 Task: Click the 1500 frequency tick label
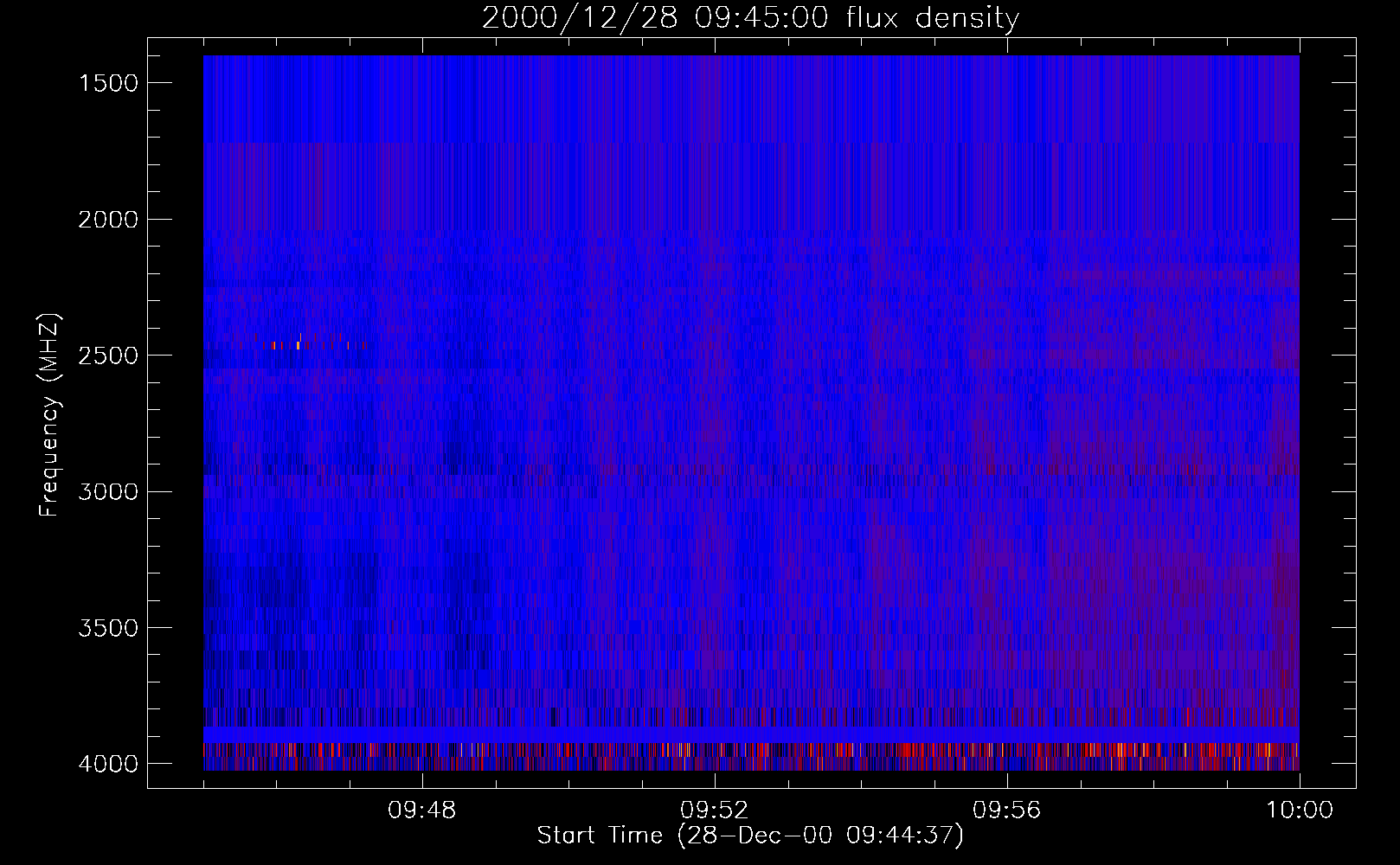[x=108, y=83]
